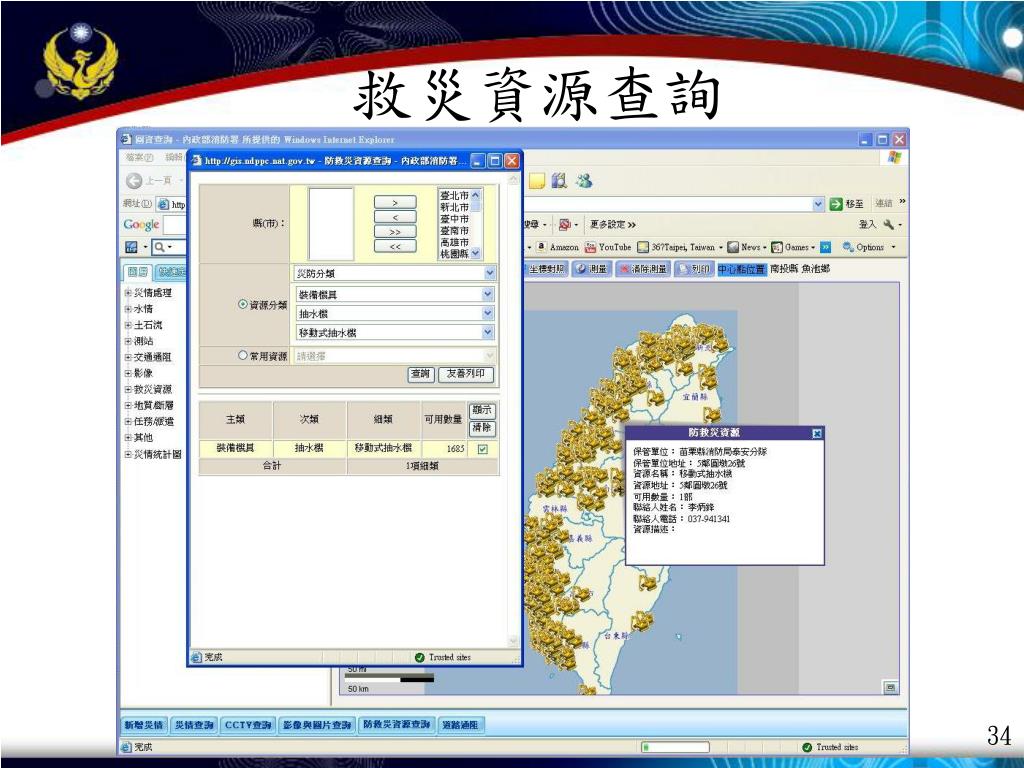Image resolution: width=1024 pixels, height=768 pixels.
Task: Expand the 土石流 tree node
Action: click(128, 325)
